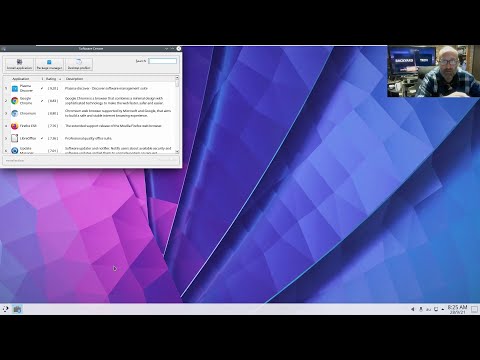Screen dimensions: 480x360
Task: Toggle installed checkmark for LibreOffice
Action: click(42, 138)
